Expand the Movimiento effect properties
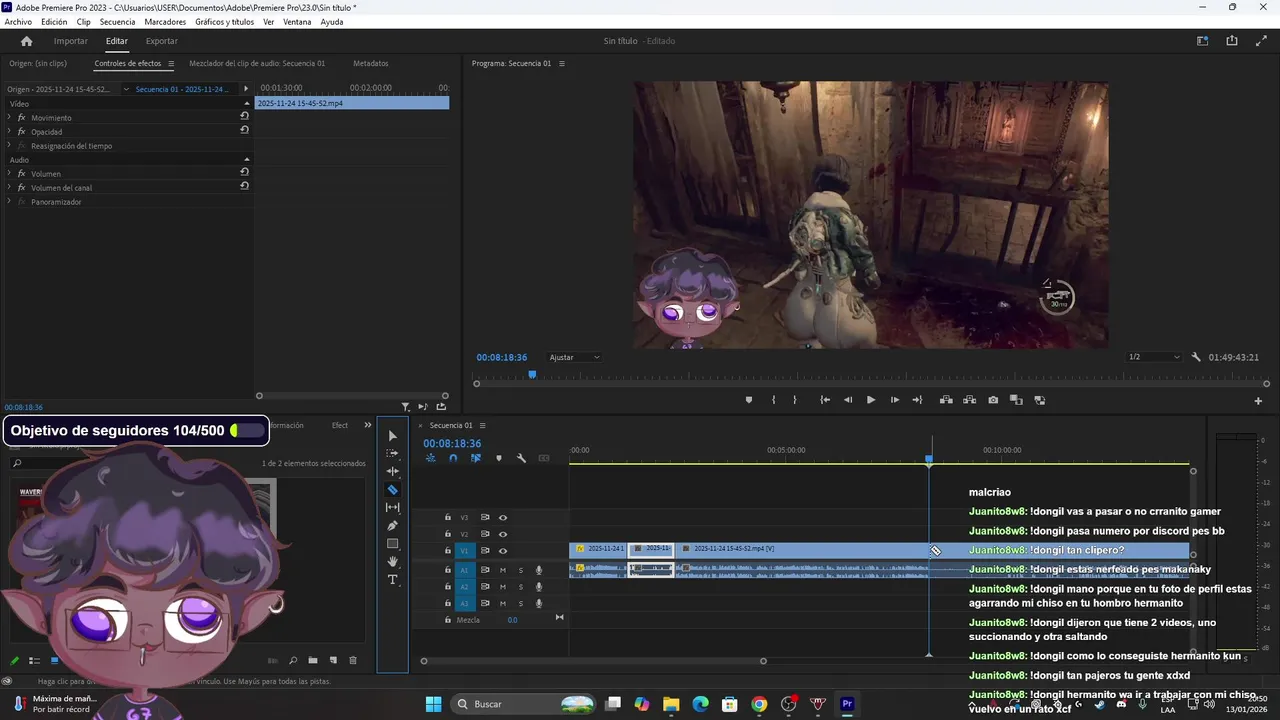Image resolution: width=1280 pixels, height=720 pixels. click(x=9, y=117)
